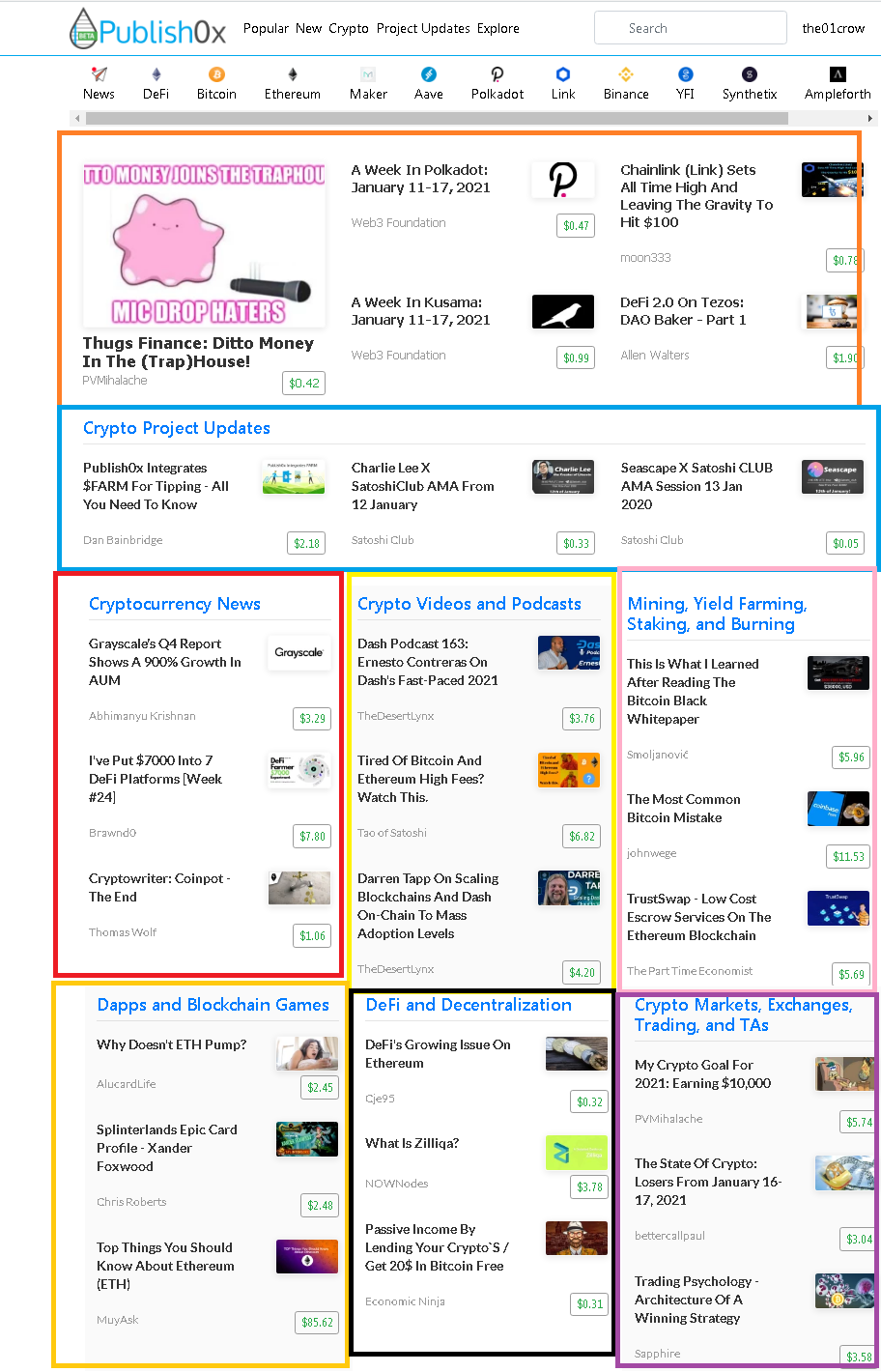Select the Aave category icon
This screenshot has height=1372, width=881.
[x=429, y=74]
